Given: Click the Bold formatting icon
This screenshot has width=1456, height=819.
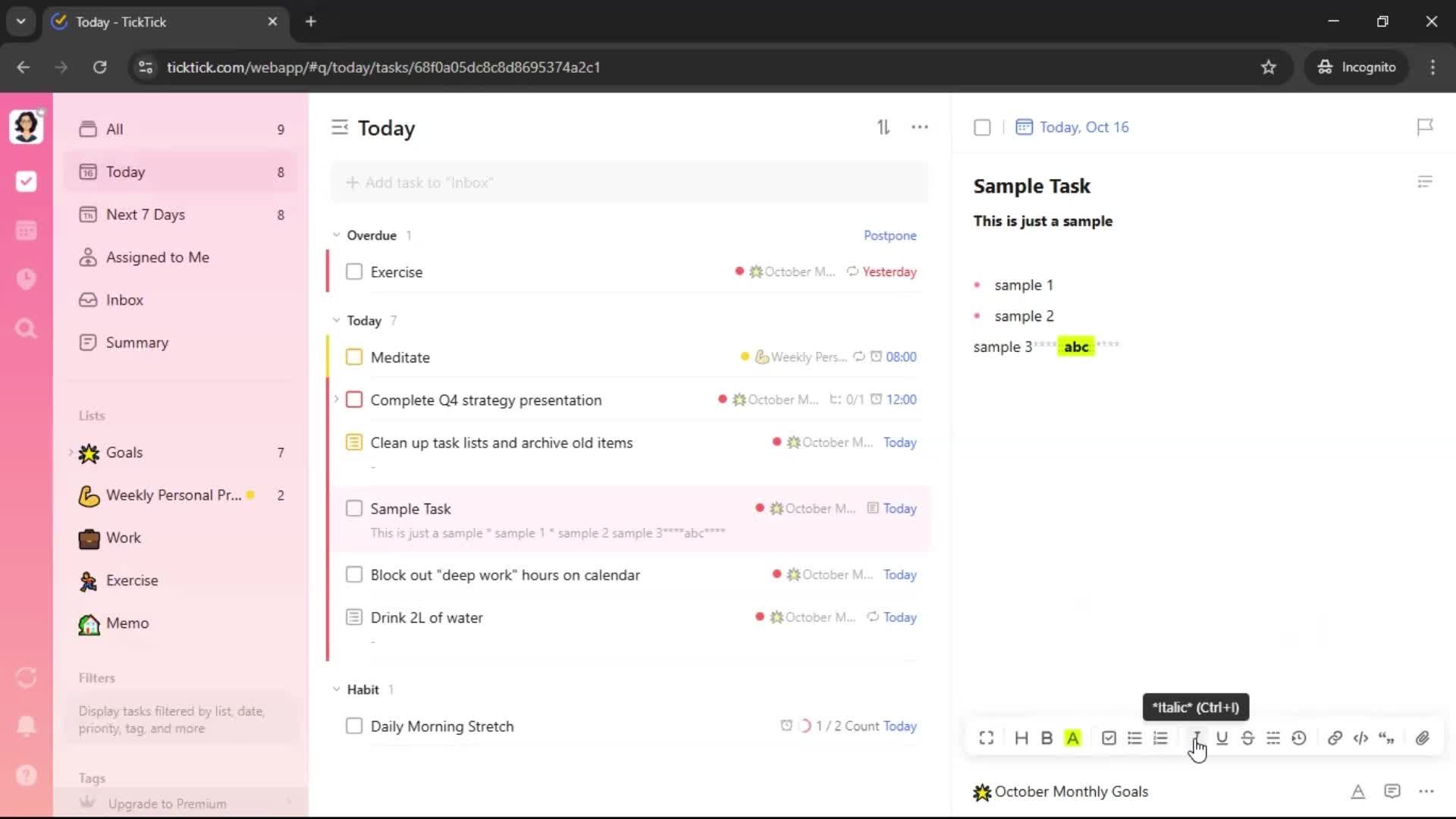Looking at the screenshot, I should pyautogui.click(x=1046, y=738).
